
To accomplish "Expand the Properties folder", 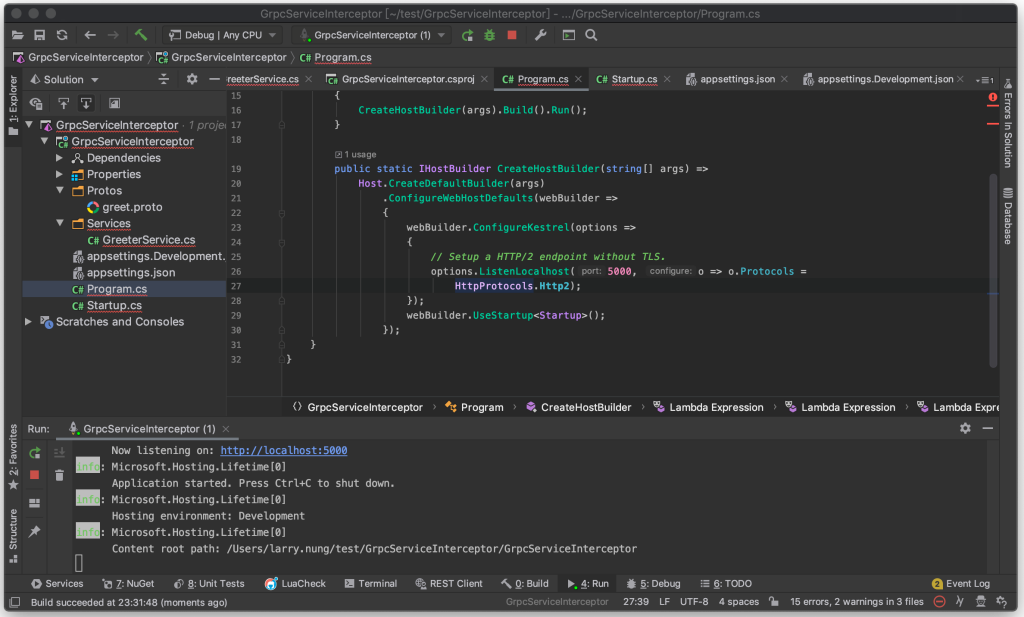I will coord(59,174).
